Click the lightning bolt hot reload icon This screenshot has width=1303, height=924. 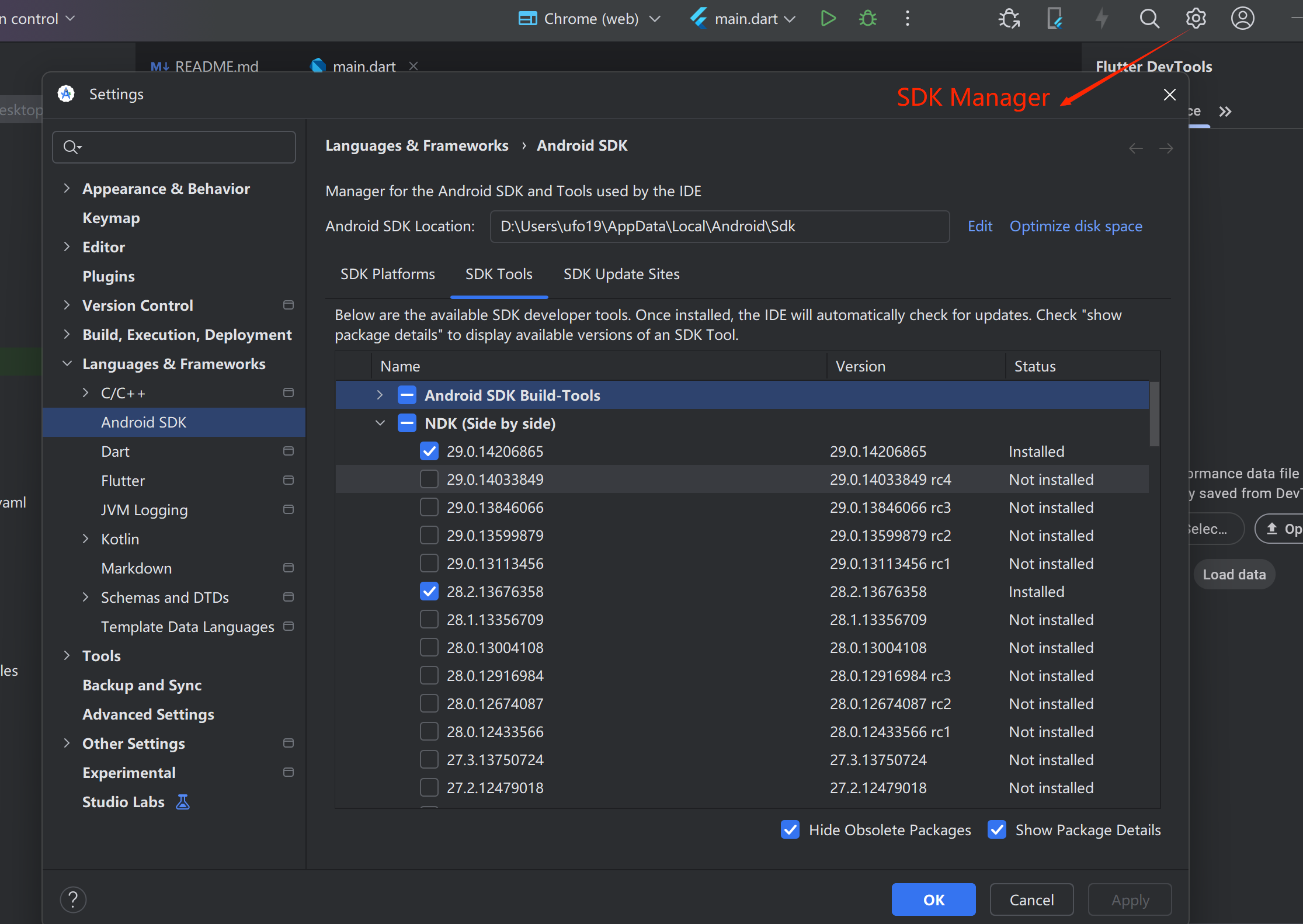click(x=1102, y=19)
